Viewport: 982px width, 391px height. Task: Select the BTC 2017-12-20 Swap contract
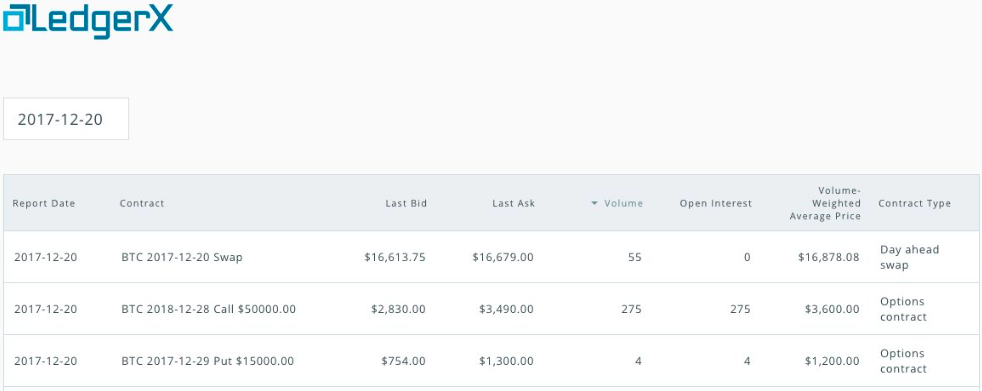(x=182, y=257)
